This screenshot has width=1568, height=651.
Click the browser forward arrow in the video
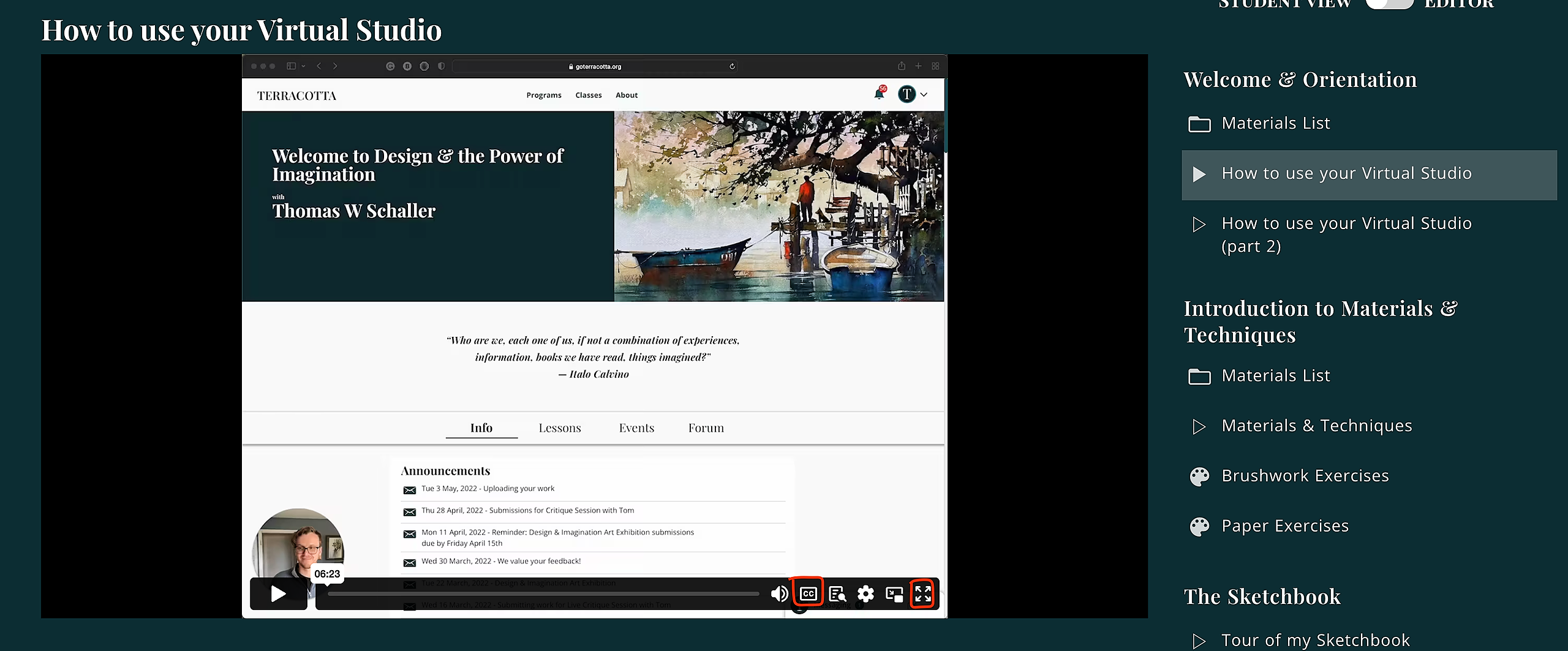(335, 66)
